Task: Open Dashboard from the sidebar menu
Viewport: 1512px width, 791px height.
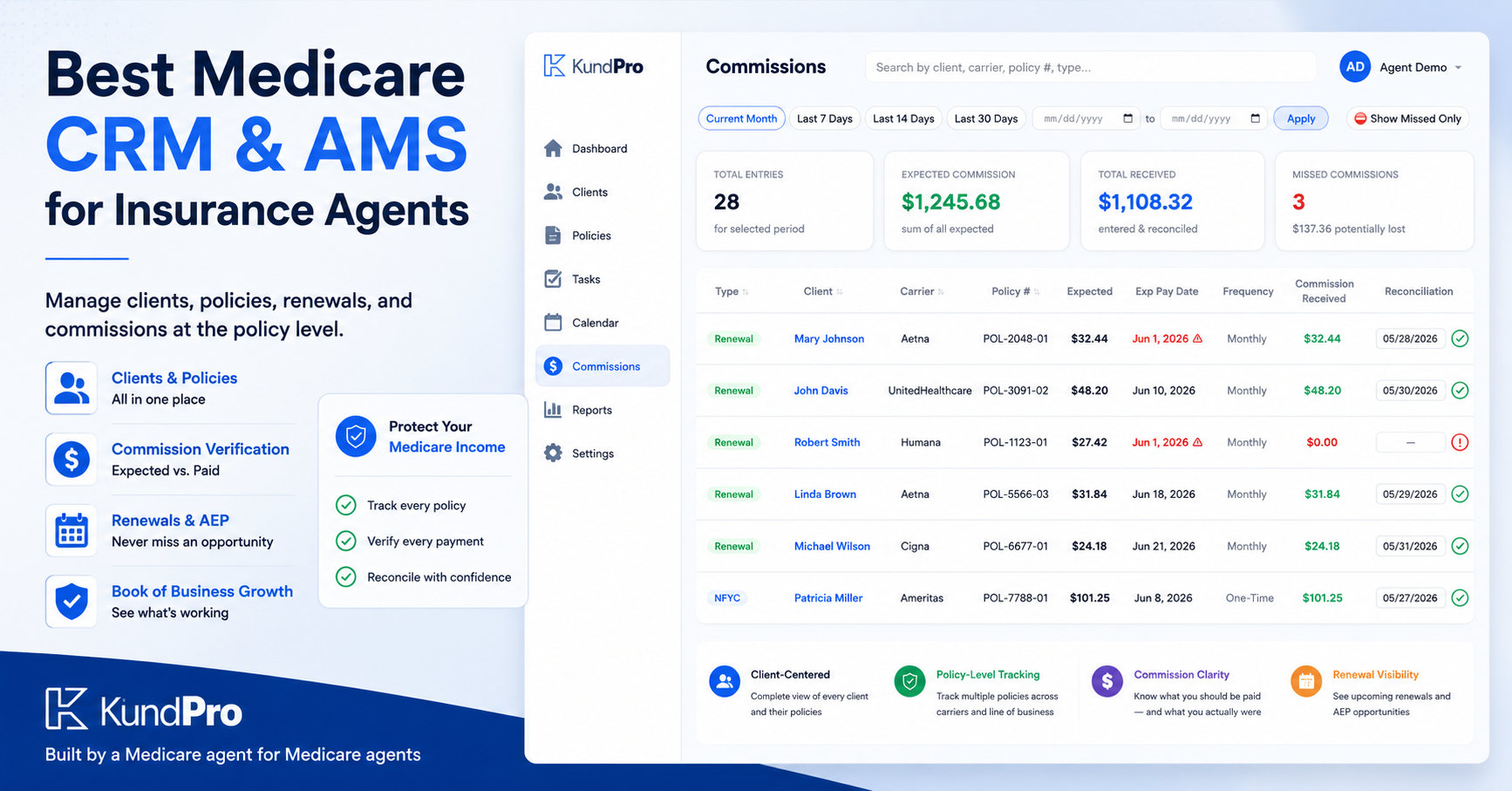Action: tap(602, 148)
